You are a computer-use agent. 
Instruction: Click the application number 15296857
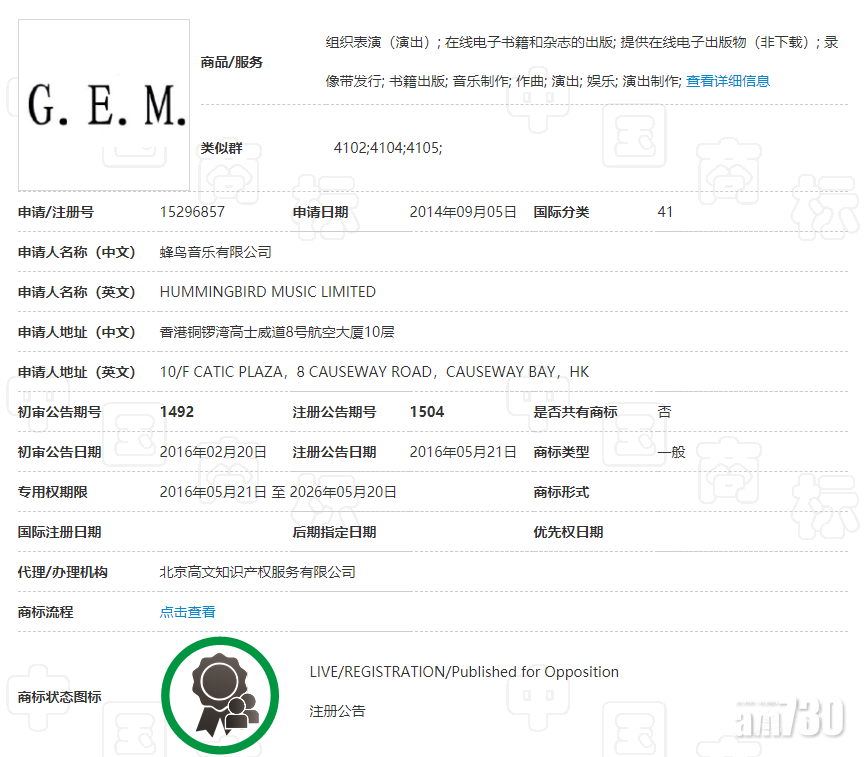coord(192,212)
